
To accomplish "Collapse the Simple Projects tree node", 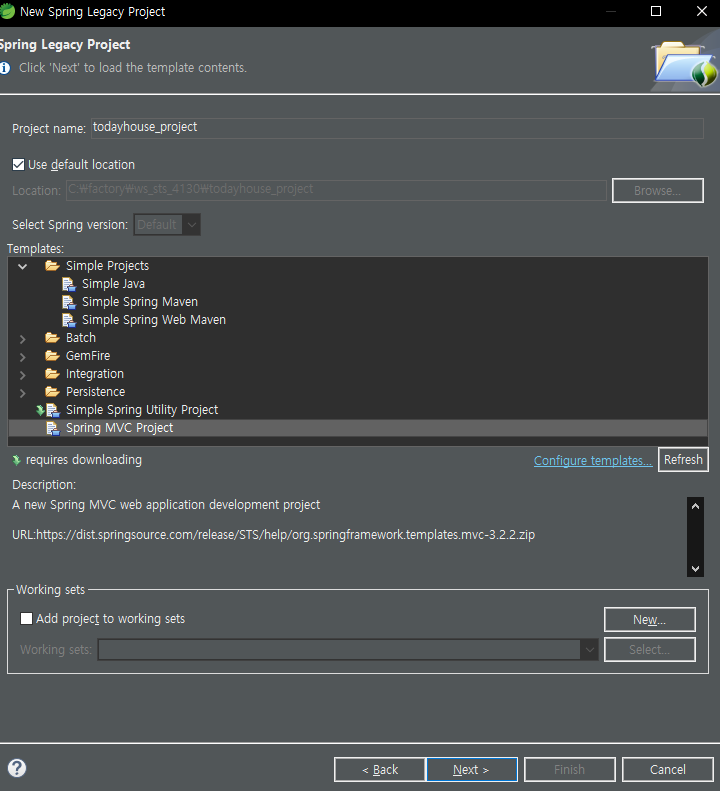I will pyautogui.click(x=22, y=266).
